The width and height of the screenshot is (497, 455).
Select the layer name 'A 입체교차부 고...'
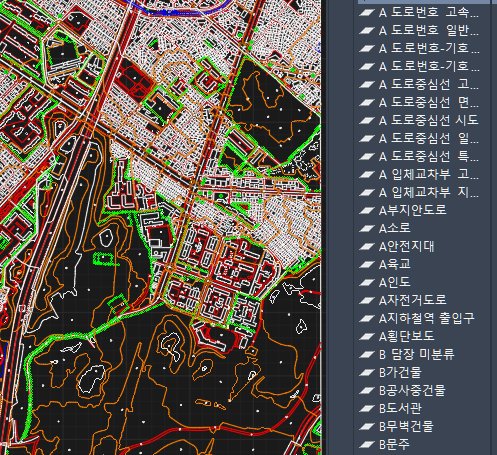429,175
